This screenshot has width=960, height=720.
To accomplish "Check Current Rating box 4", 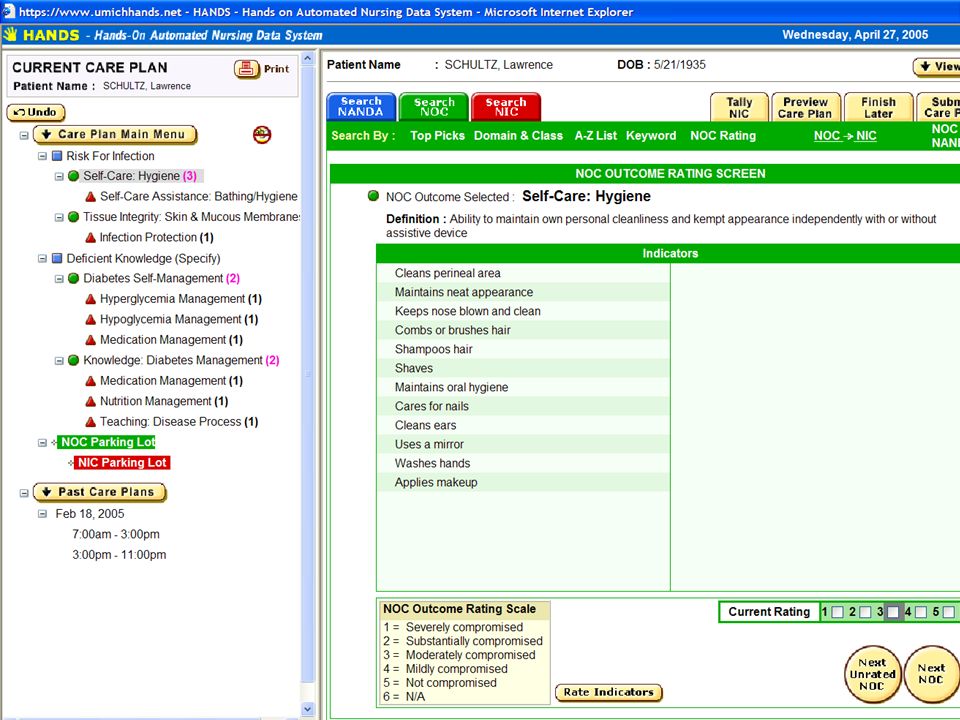I will point(921,612).
